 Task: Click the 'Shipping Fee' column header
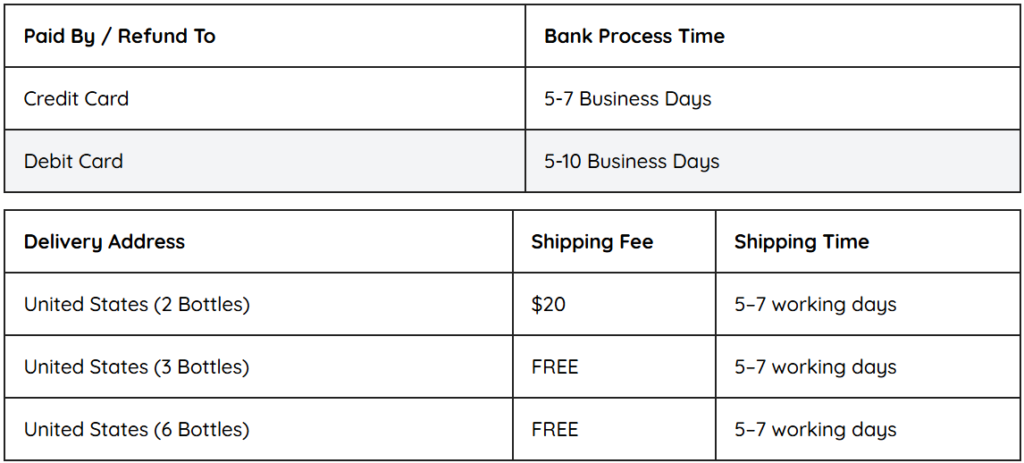click(614, 242)
